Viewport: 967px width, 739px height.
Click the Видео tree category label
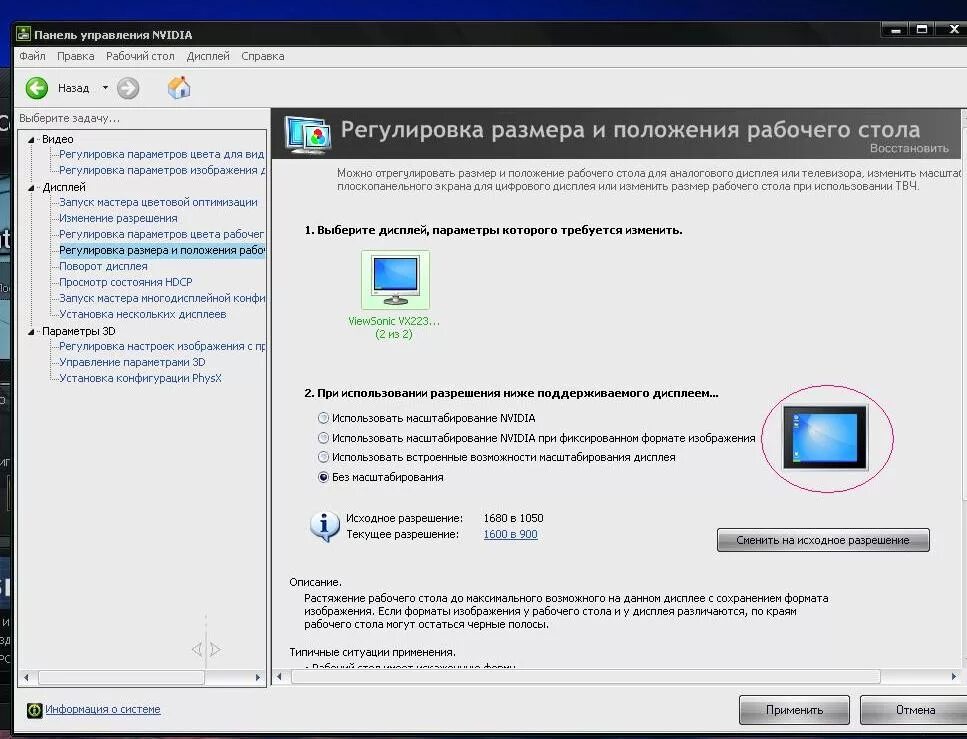pyautogui.click(x=57, y=139)
